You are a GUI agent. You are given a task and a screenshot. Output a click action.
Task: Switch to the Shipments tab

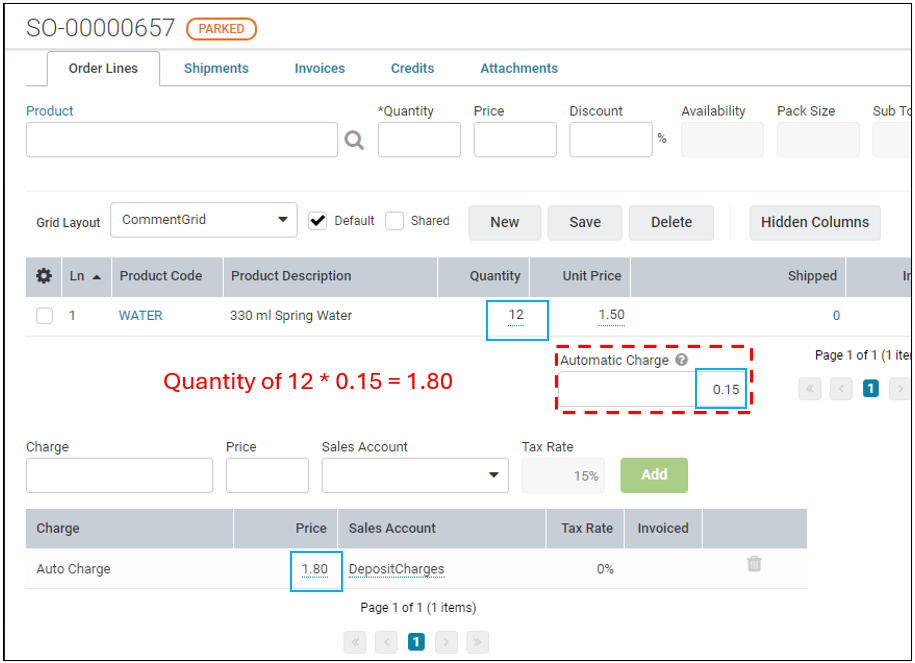click(216, 68)
